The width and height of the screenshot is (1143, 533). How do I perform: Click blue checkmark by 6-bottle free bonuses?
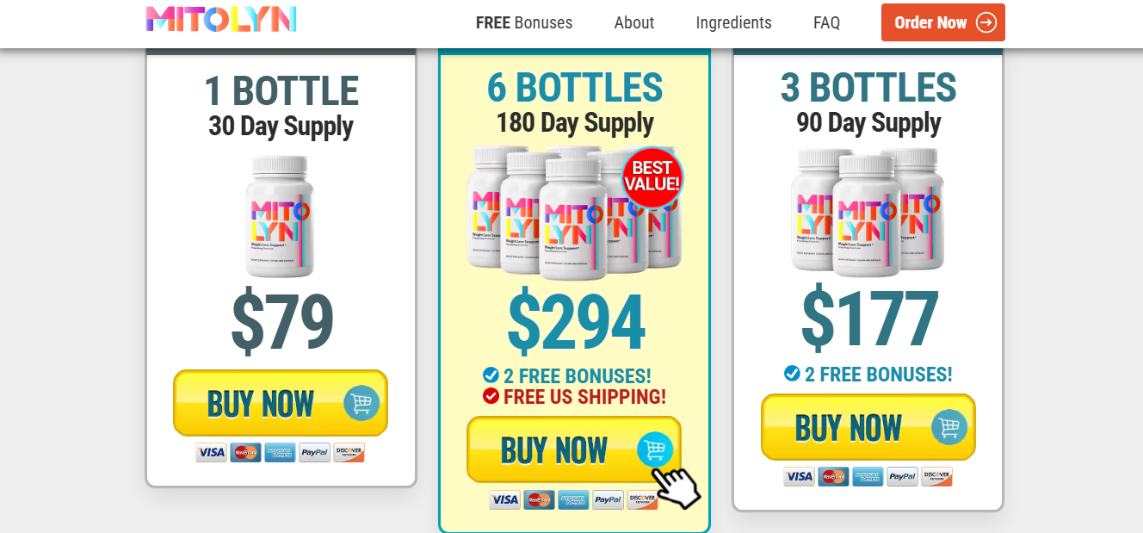click(491, 375)
